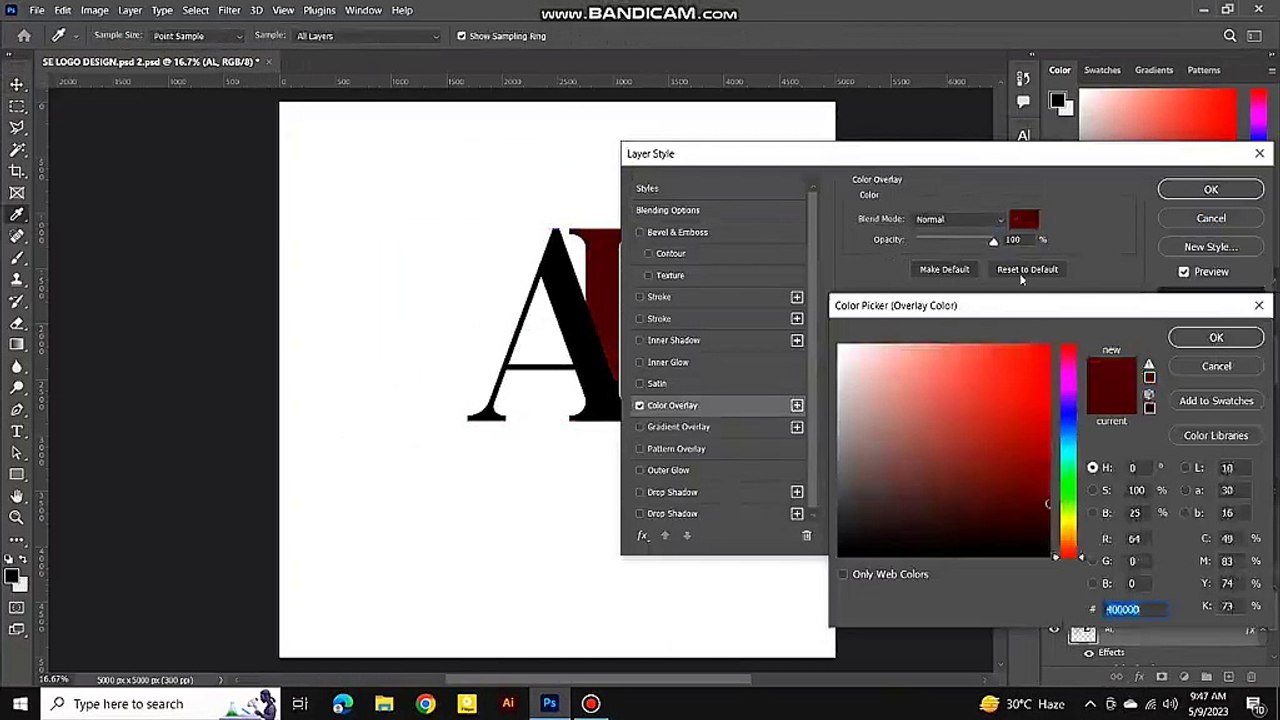Open Adobe Illustrator from the taskbar

point(508,704)
